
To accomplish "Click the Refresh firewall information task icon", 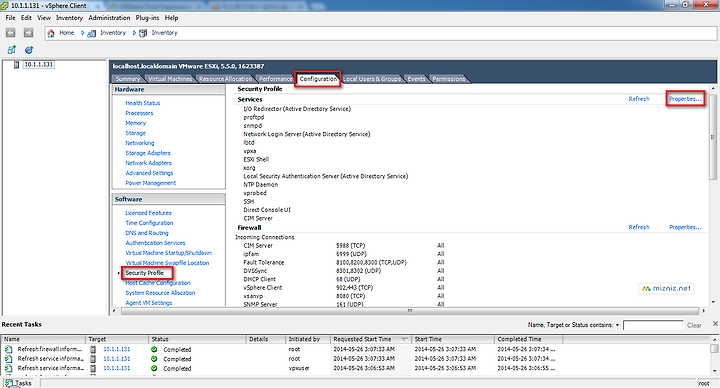I will click(9, 349).
